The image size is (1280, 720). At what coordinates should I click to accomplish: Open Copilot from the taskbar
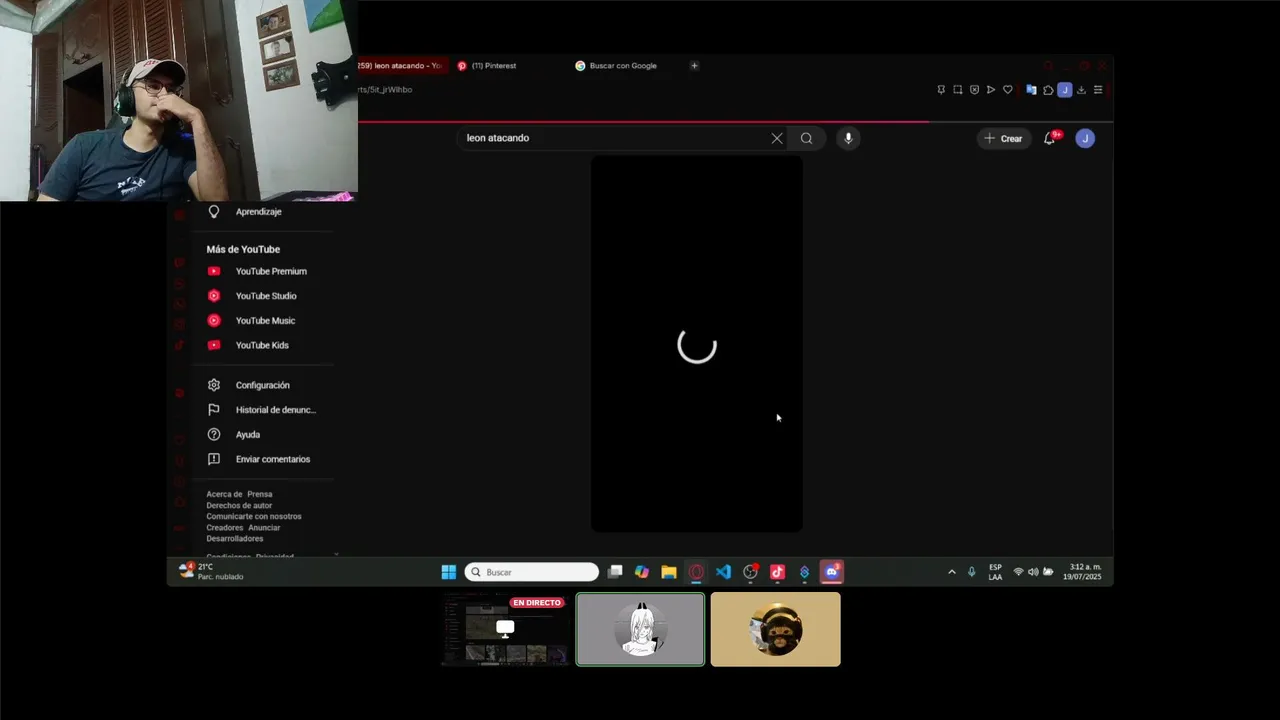pyautogui.click(x=642, y=572)
